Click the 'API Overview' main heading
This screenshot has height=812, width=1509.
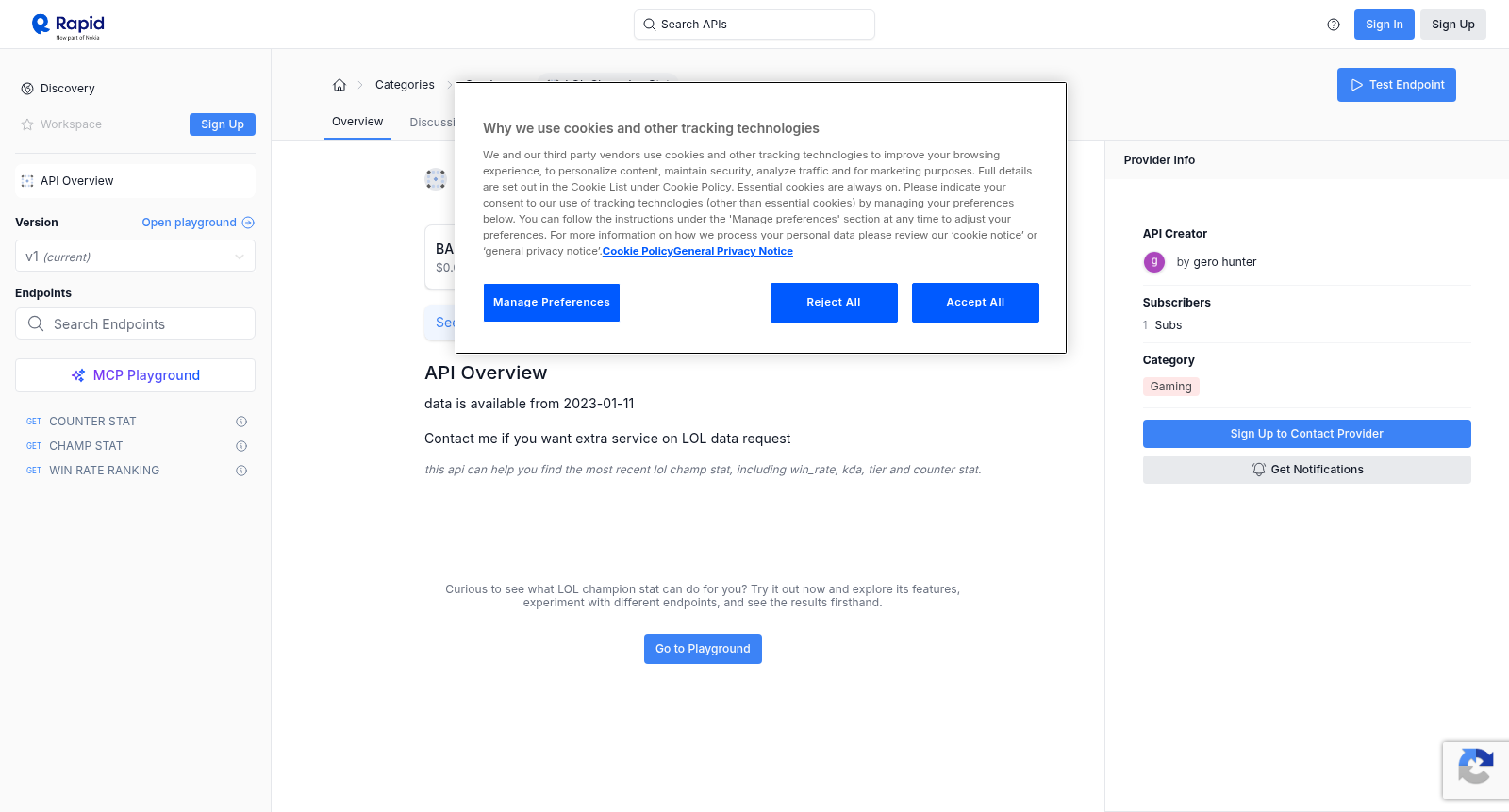pyautogui.click(x=486, y=373)
